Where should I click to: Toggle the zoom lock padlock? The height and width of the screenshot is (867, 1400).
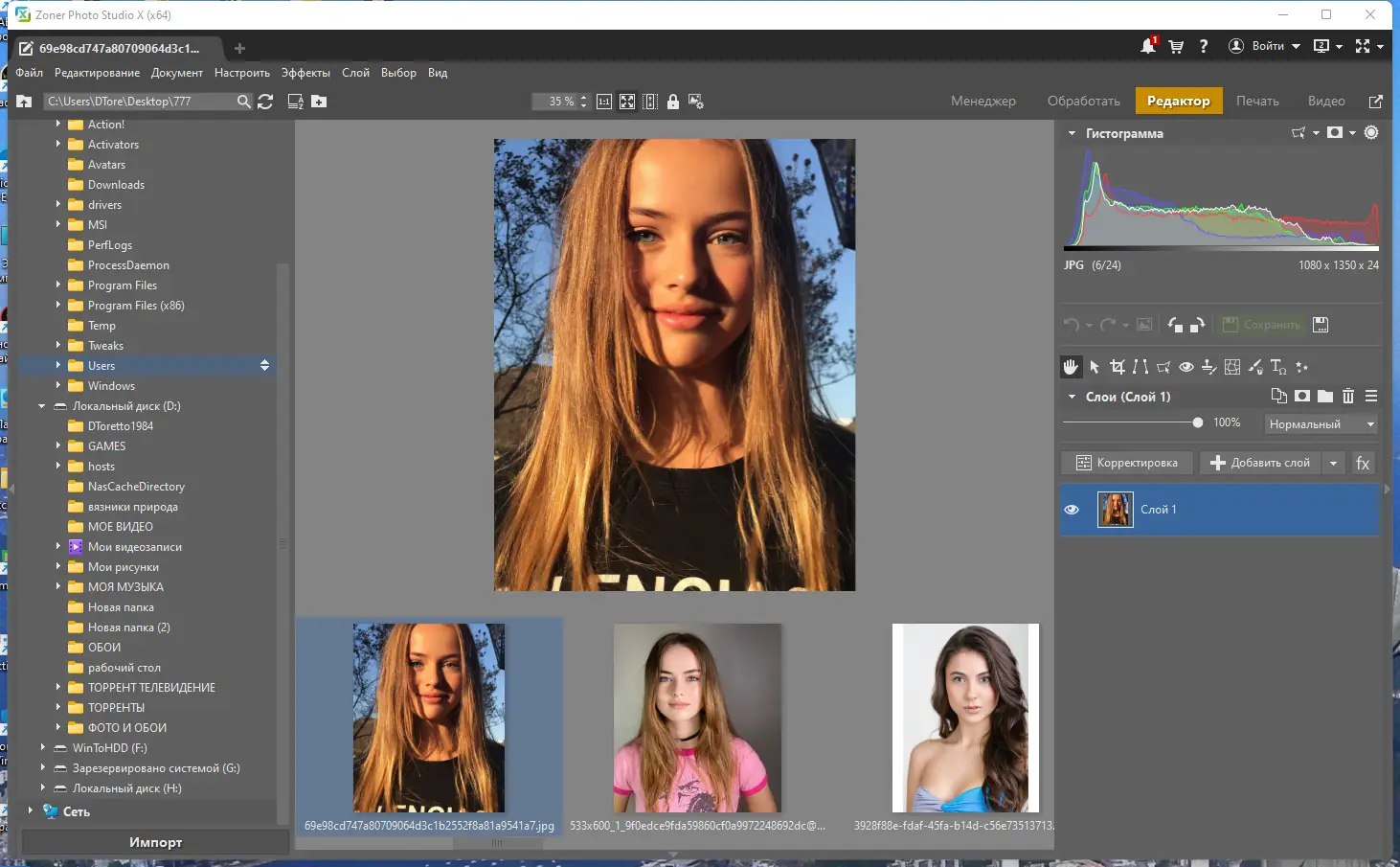pos(673,102)
